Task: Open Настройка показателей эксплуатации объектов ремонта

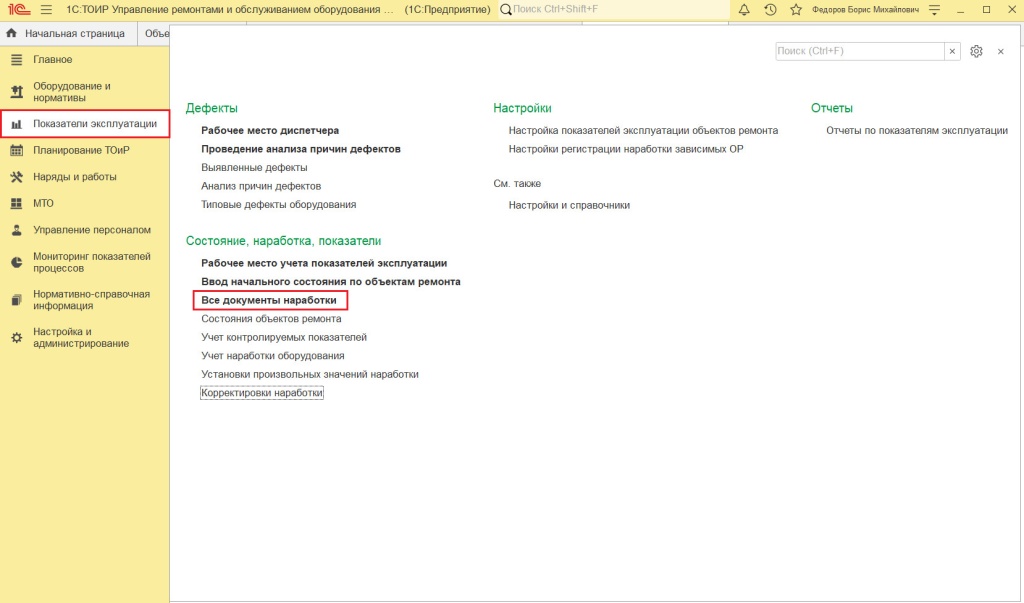Action: [643, 131]
